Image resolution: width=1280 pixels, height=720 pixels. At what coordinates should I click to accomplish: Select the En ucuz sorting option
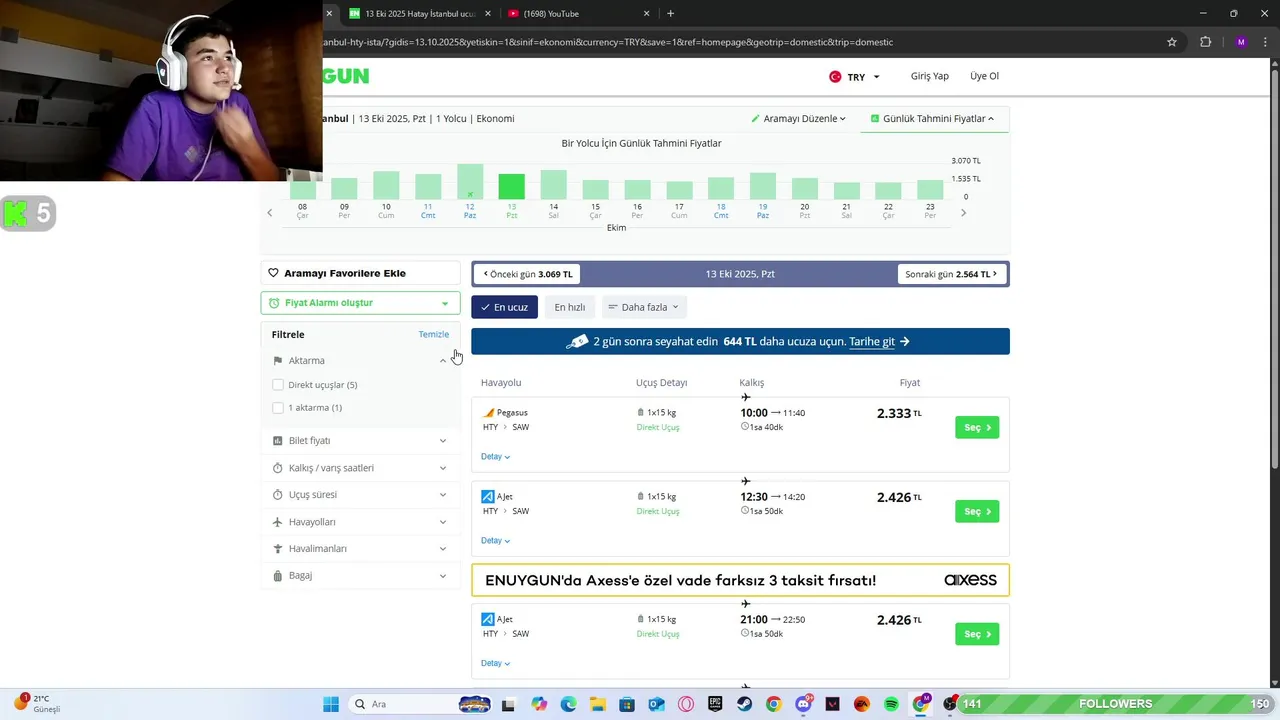(505, 307)
